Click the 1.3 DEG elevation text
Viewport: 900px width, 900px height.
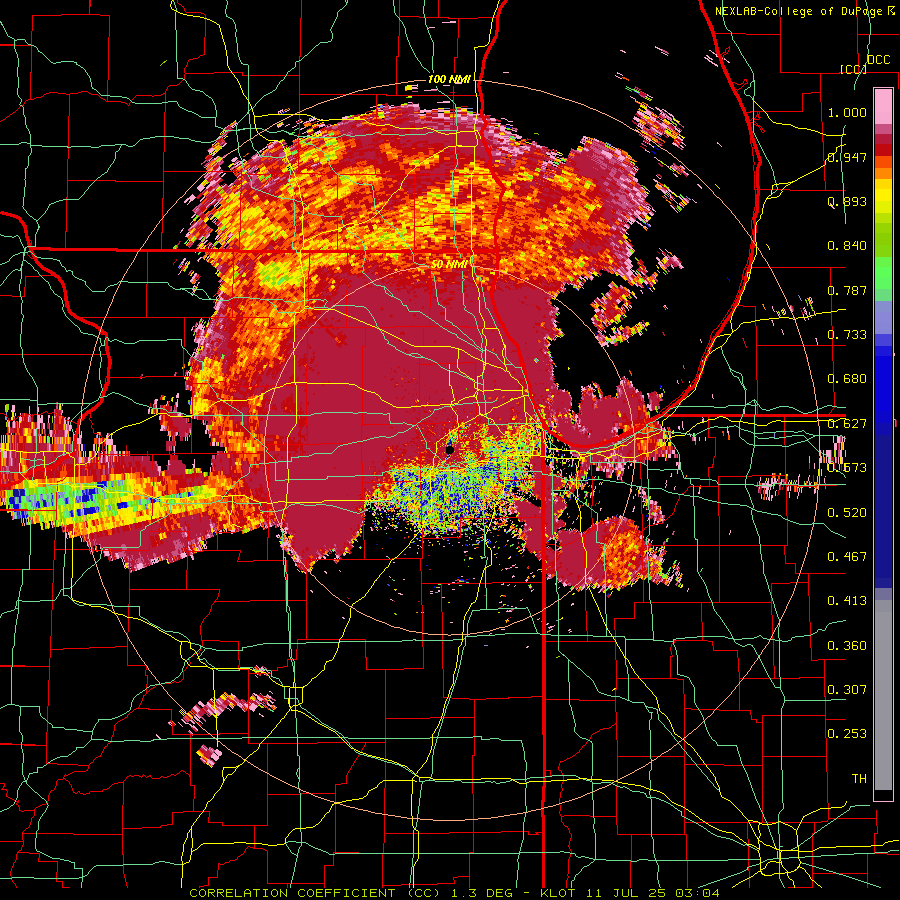(483, 893)
